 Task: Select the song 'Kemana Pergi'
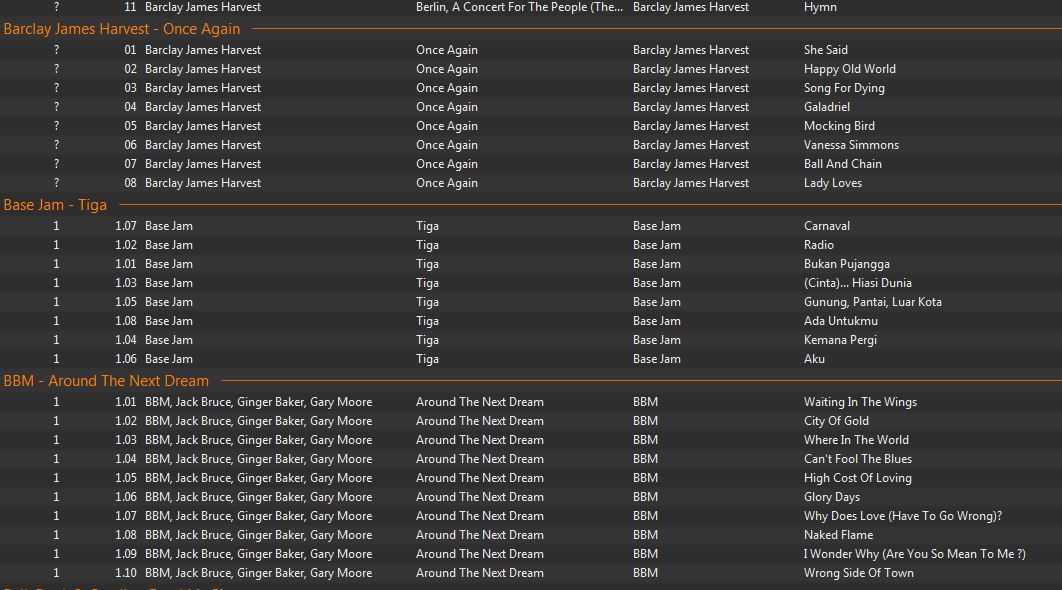[x=840, y=340]
